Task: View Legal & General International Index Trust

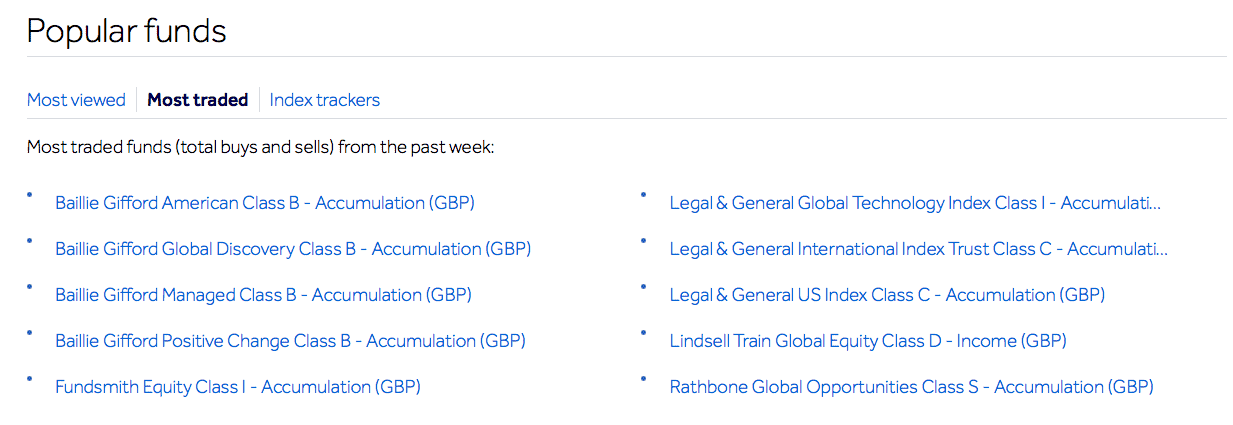Action: [x=918, y=249]
